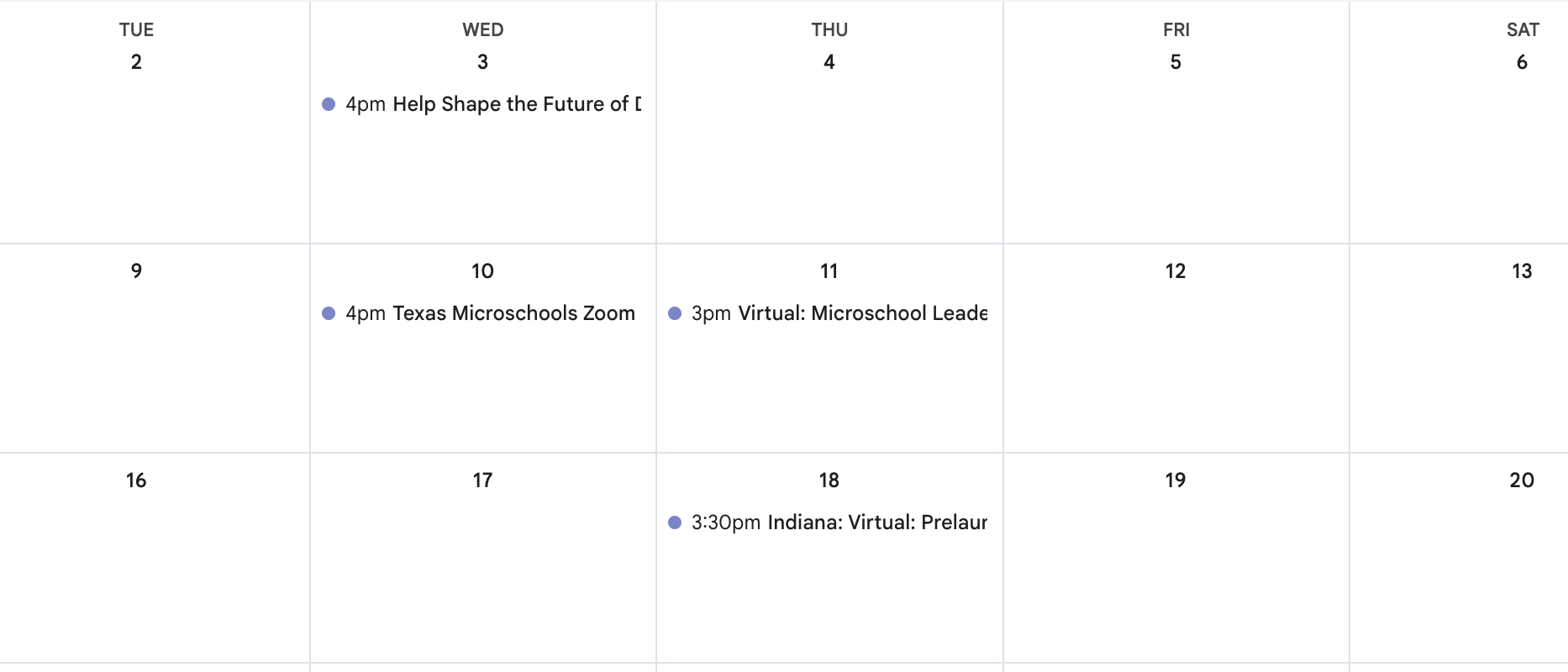
Task: Click the FRI column header
Action: coord(1176,29)
